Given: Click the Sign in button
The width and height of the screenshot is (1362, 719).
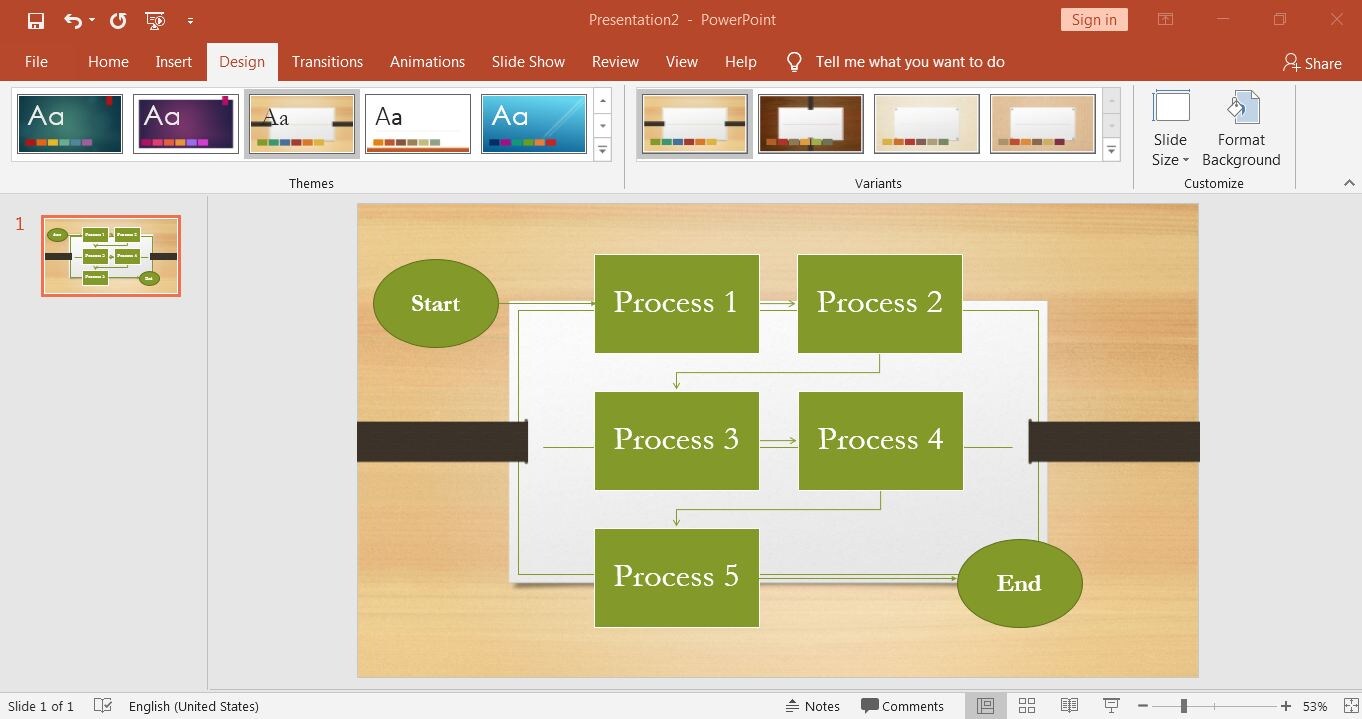Looking at the screenshot, I should [x=1093, y=19].
